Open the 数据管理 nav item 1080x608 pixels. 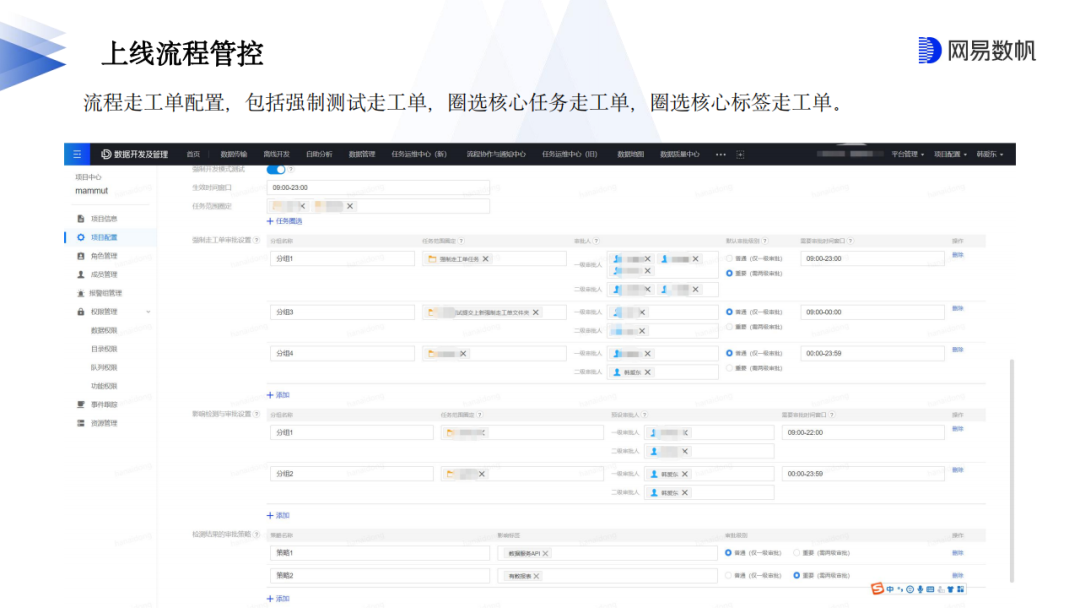[362, 154]
